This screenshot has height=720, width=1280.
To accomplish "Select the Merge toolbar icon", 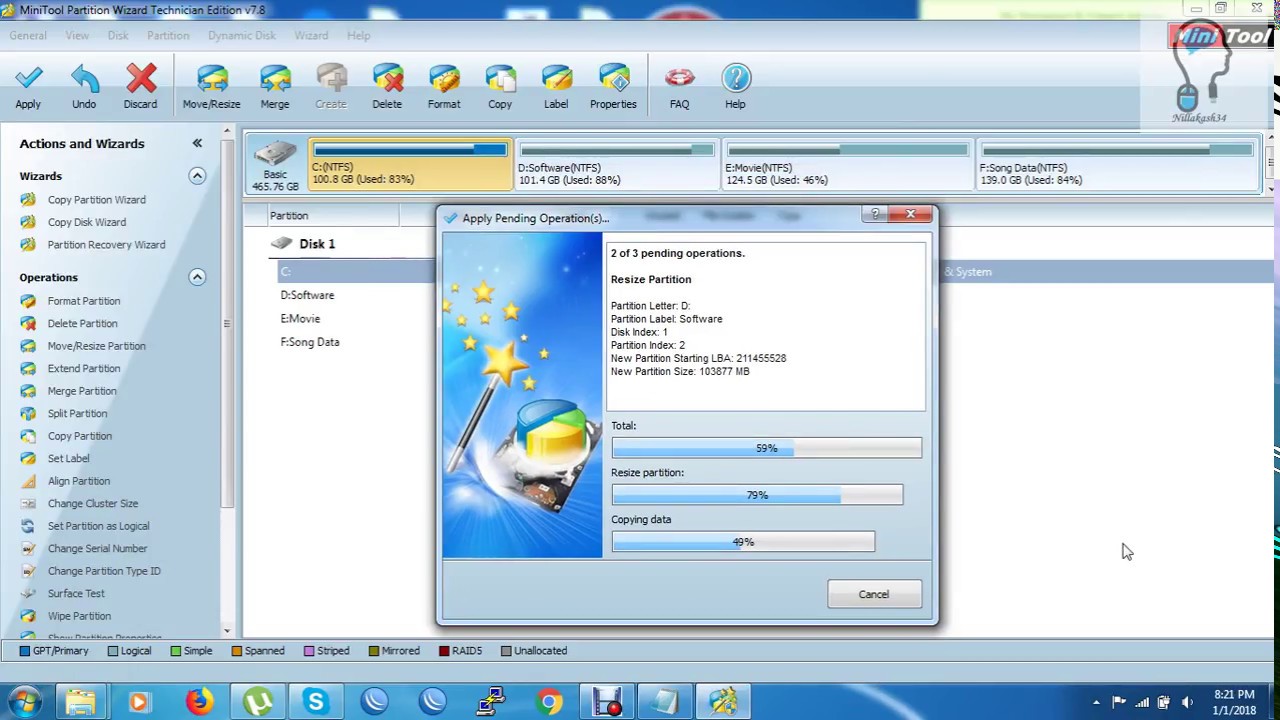I will pyautogui.click(x=275, y=79).
